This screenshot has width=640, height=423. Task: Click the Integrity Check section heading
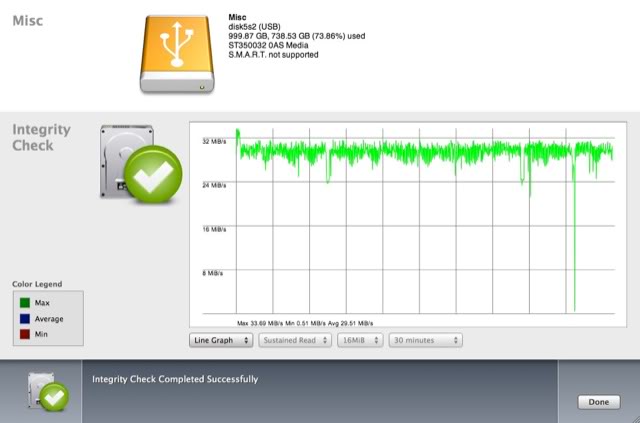pos(41,137)
